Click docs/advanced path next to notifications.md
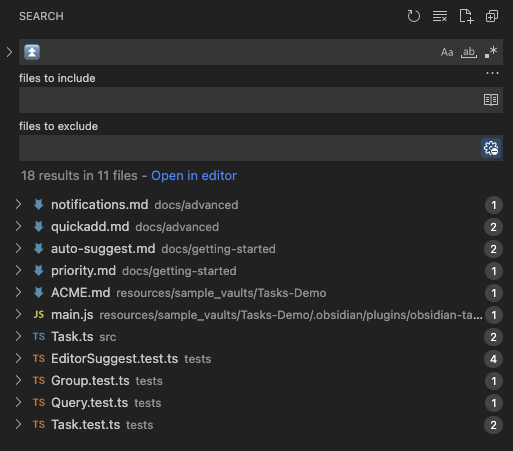 196,205
